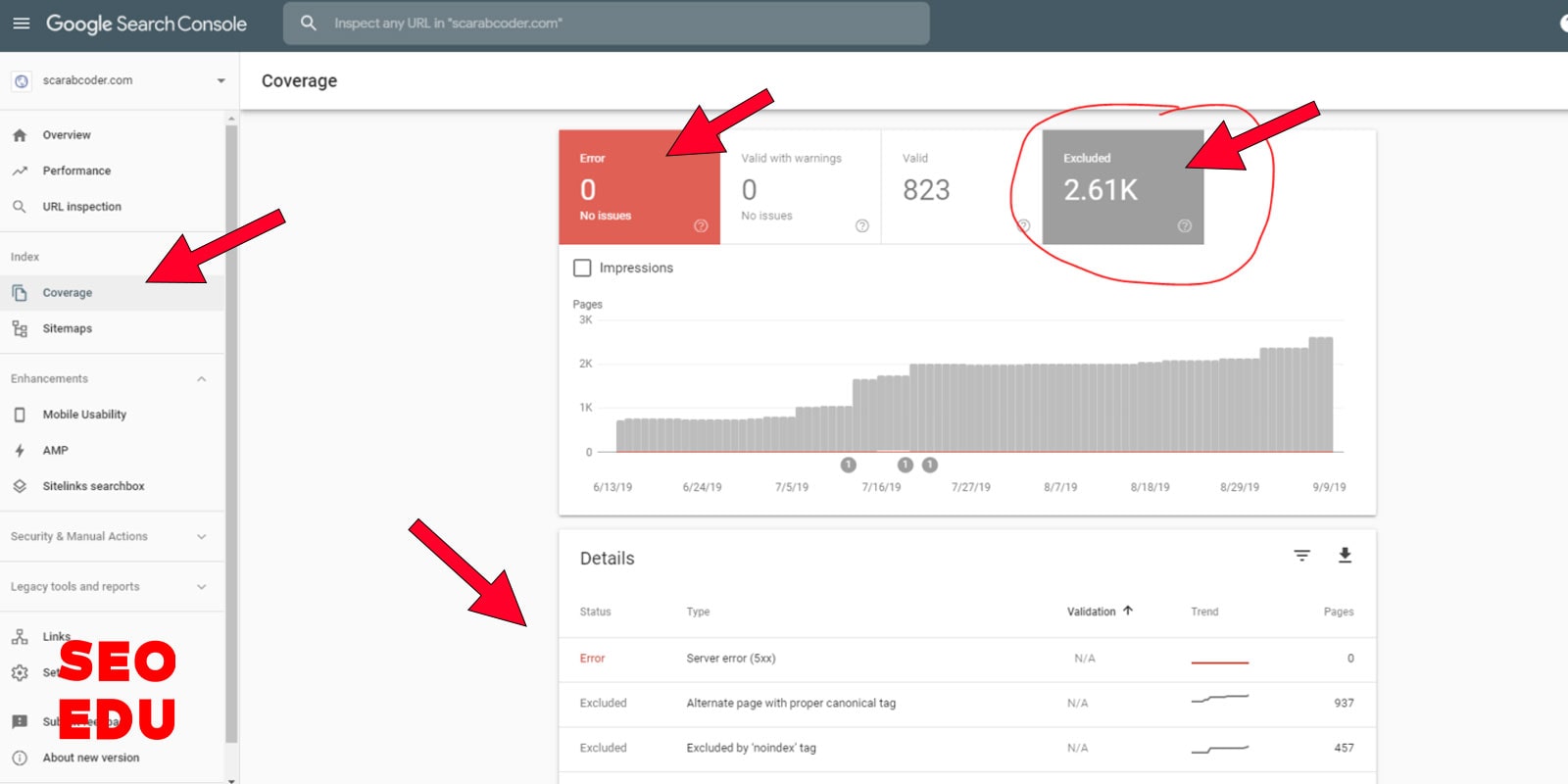Click the help icon on Error card
1568x784 pixels.
click(701, 226)
